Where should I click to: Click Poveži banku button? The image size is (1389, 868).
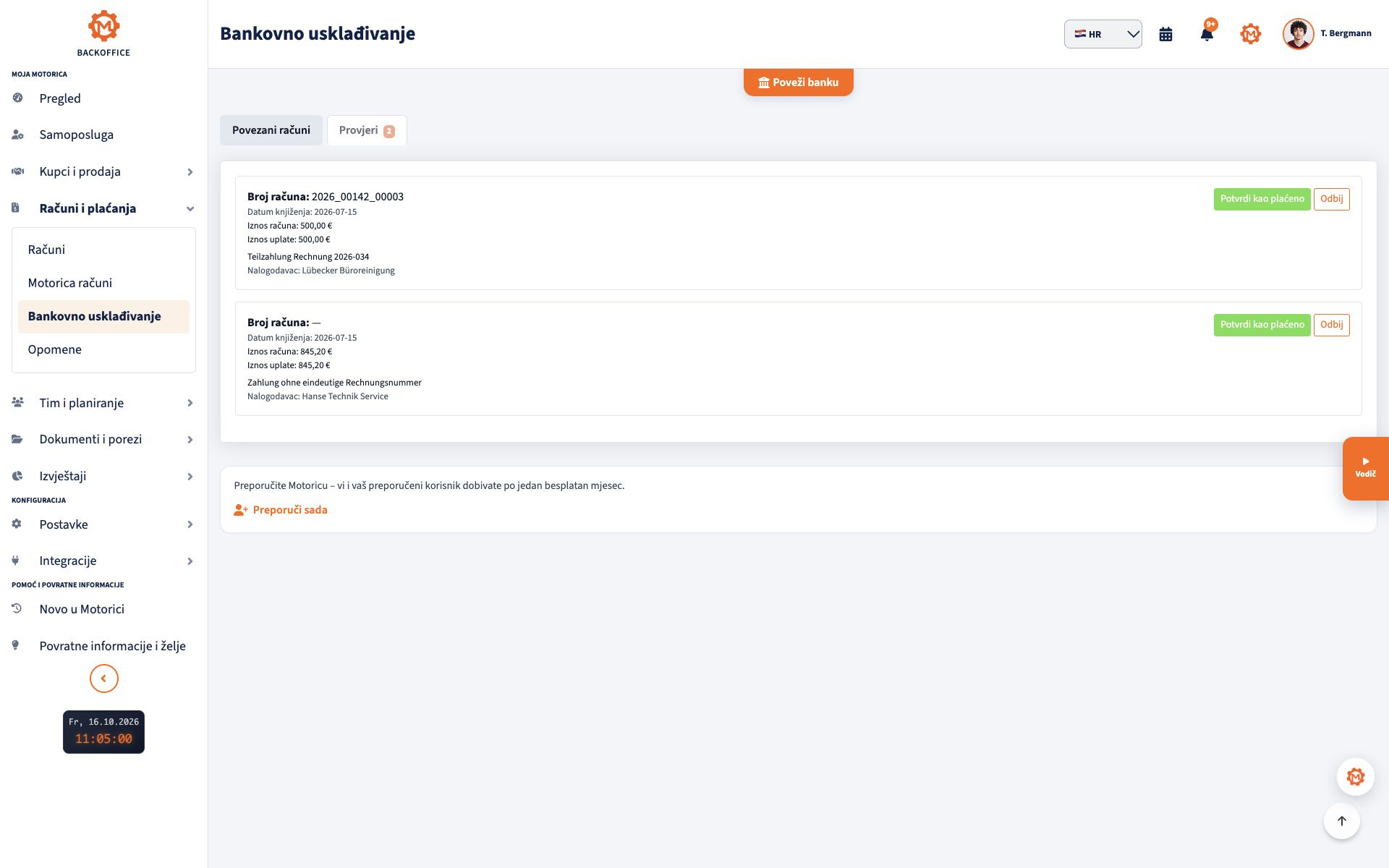coord(798,82)
